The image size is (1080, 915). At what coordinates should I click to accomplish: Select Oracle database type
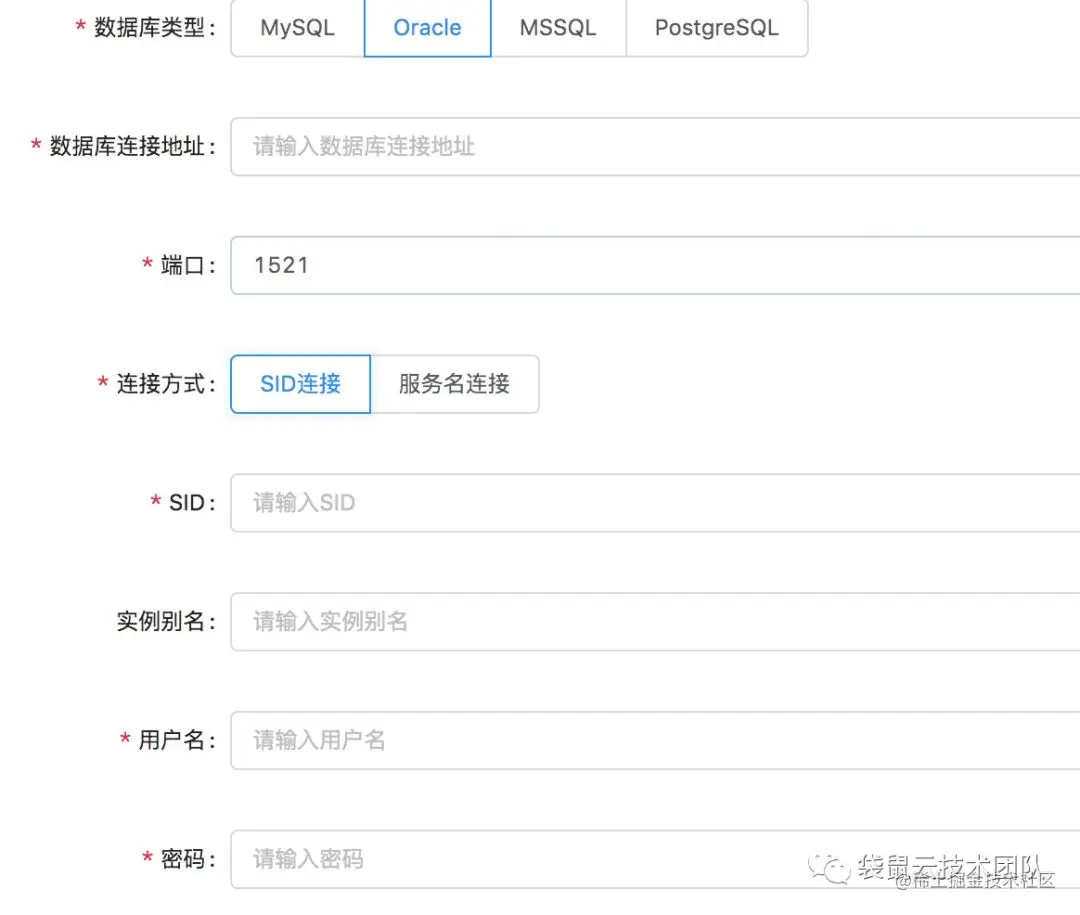pyautogui.click(x=427, y=28)
